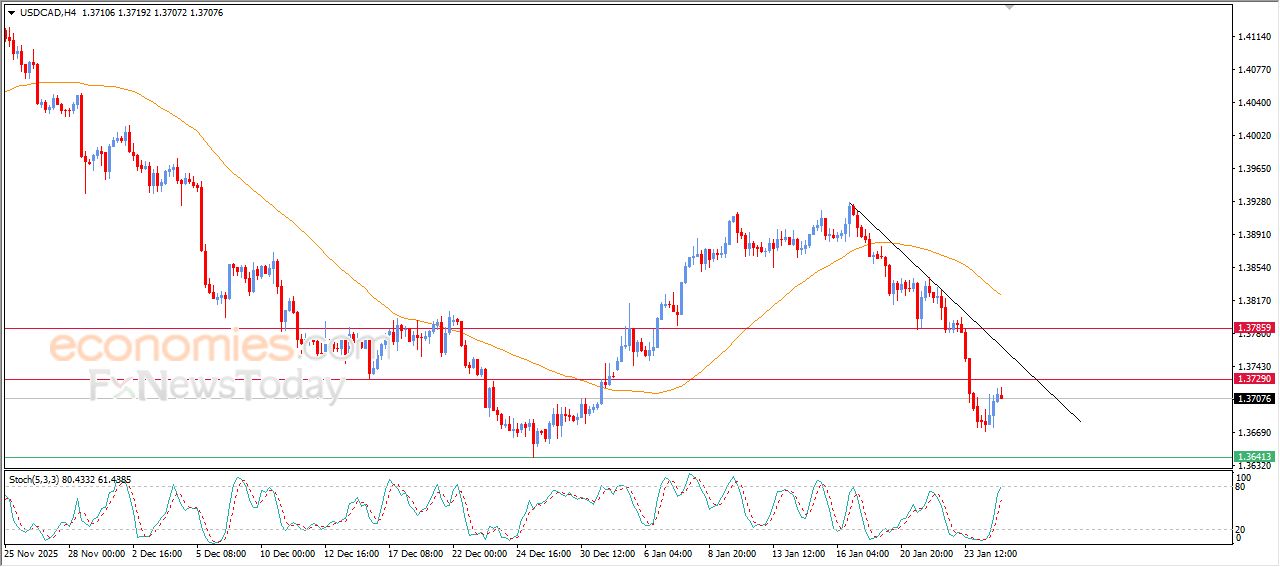Click the 1.41140 price axis label
Image resolution: width=1280 pixels, height=567 pixels.
(x=1253, y=37)
